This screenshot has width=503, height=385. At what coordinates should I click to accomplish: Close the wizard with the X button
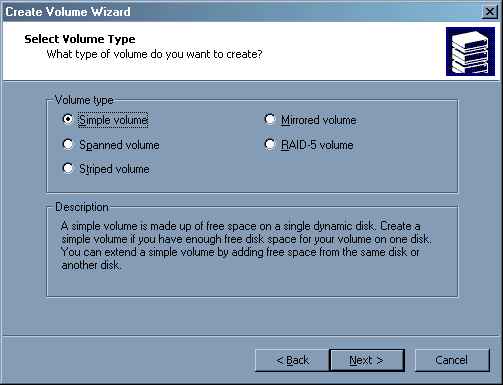click(x=490, y=12)
